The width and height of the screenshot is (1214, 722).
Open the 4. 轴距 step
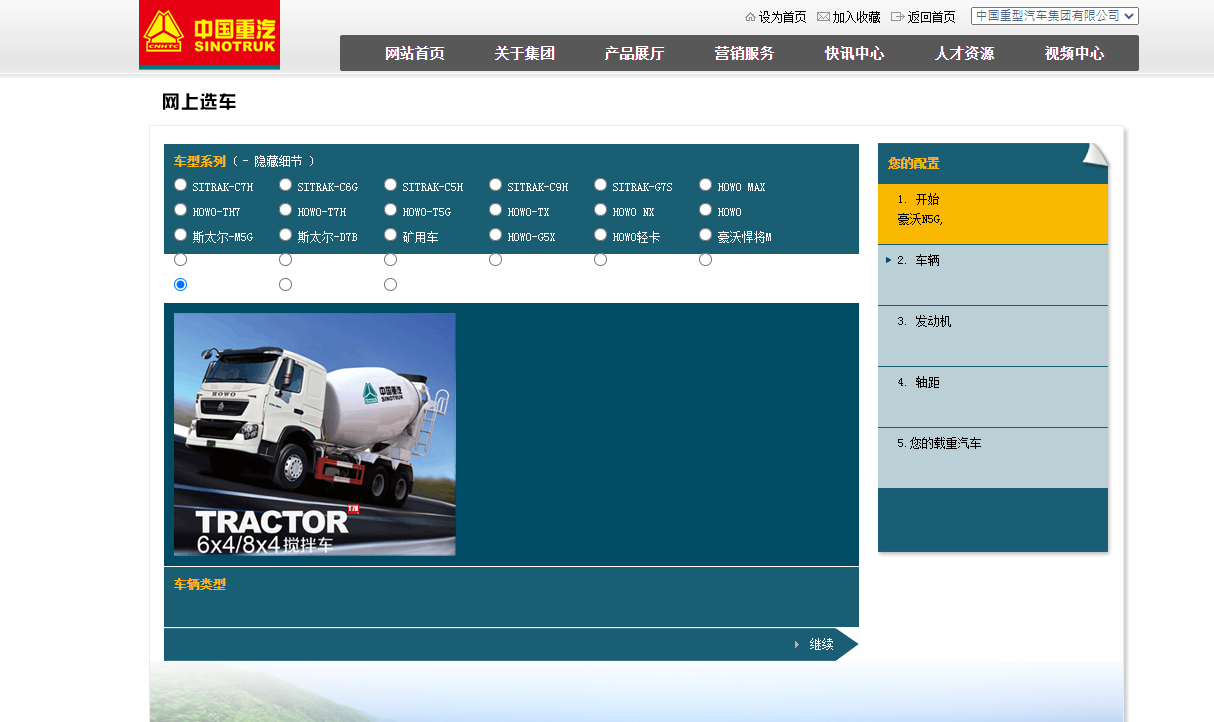(927, 383)
